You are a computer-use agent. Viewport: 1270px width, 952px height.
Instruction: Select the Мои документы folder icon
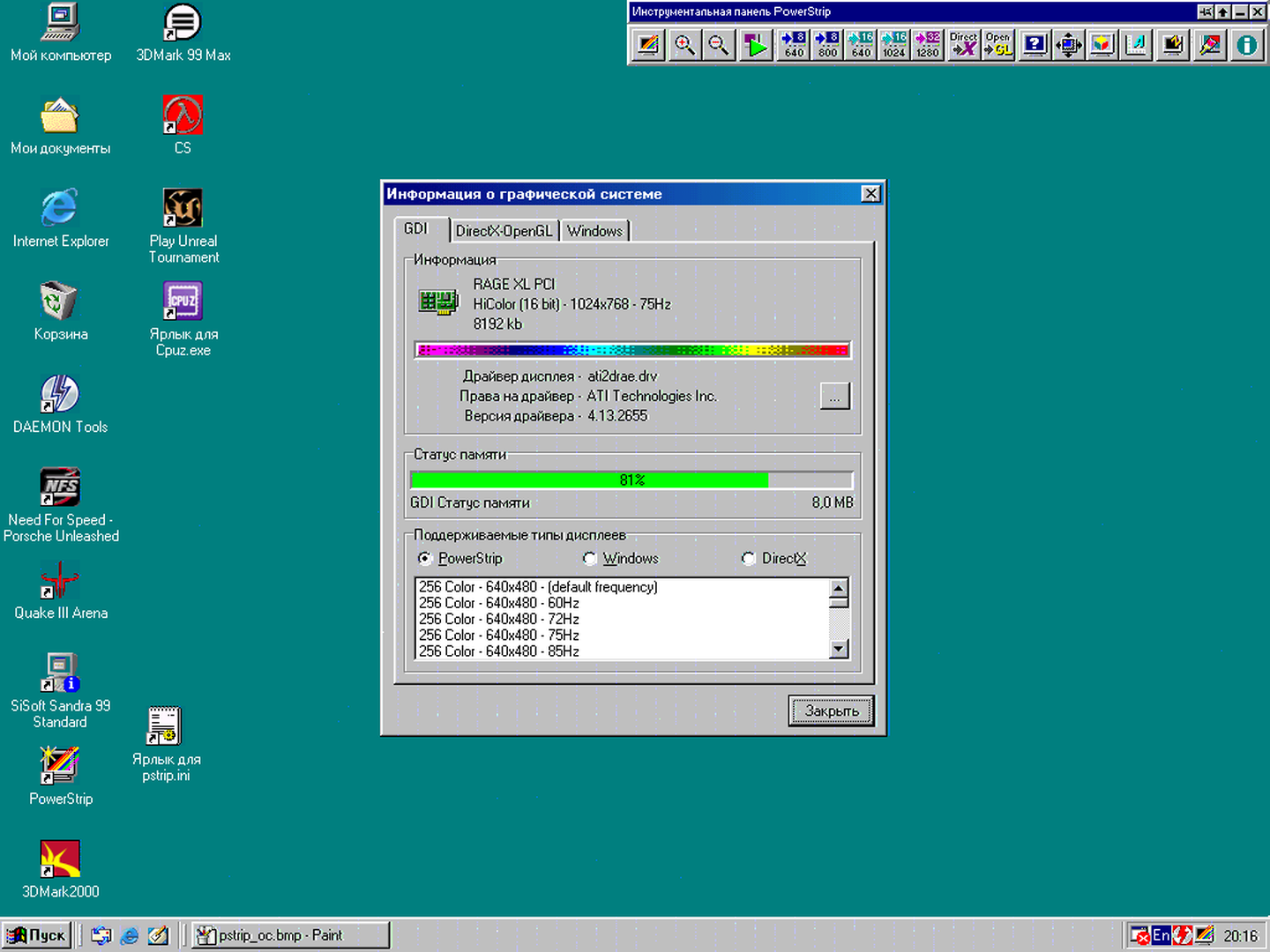click(x=60, y=125)
